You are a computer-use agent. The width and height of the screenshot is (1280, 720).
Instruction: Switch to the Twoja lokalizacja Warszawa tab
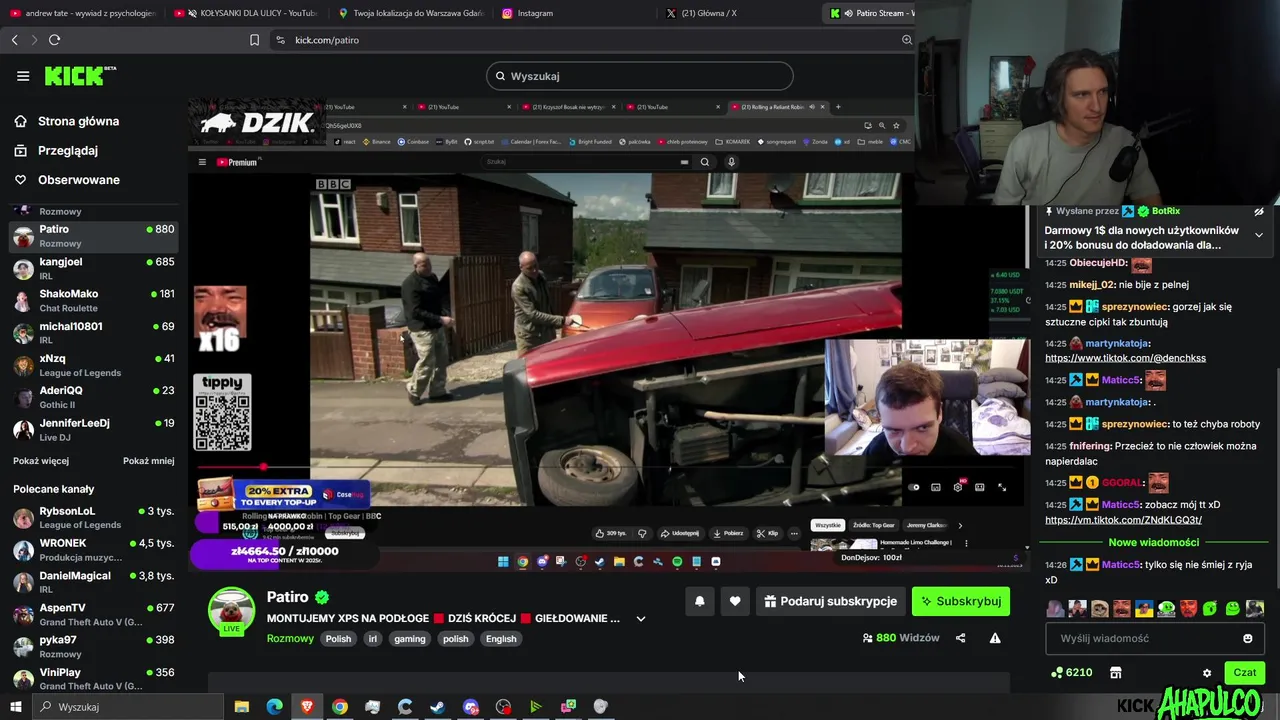(410, 13)
